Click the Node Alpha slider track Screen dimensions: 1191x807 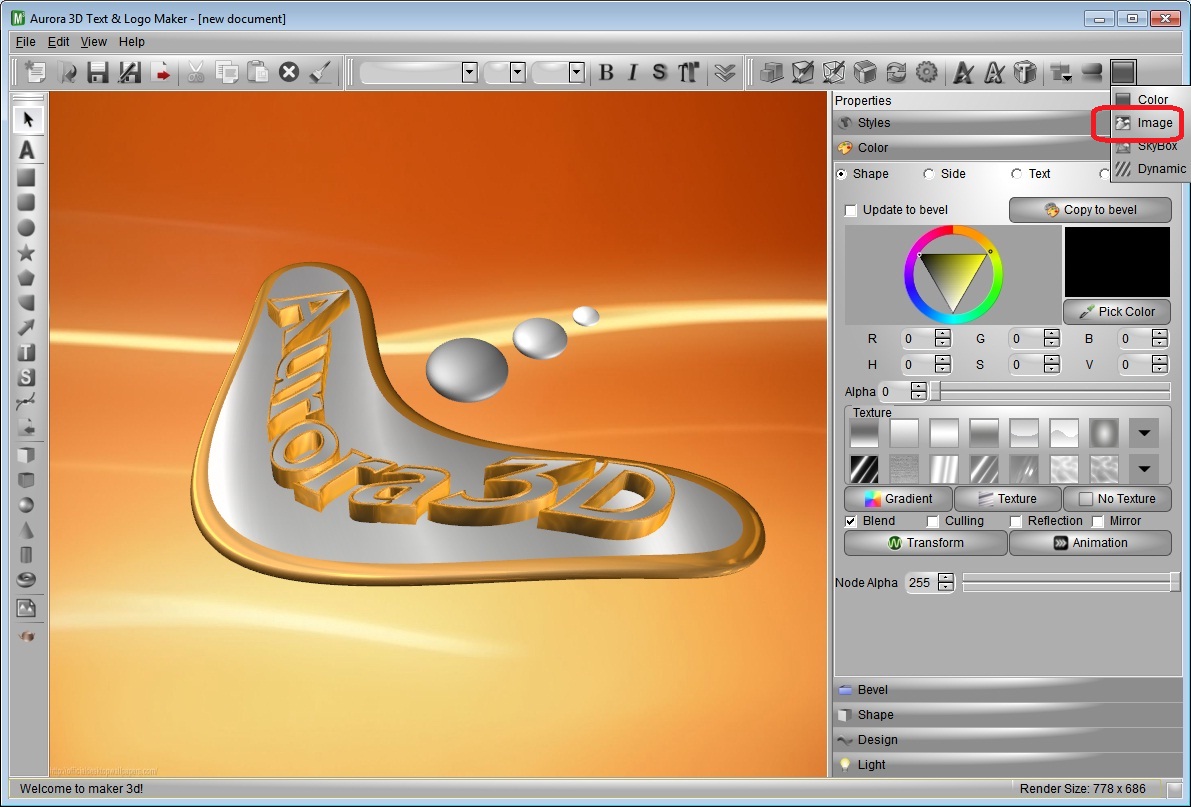click(1071, 583)
